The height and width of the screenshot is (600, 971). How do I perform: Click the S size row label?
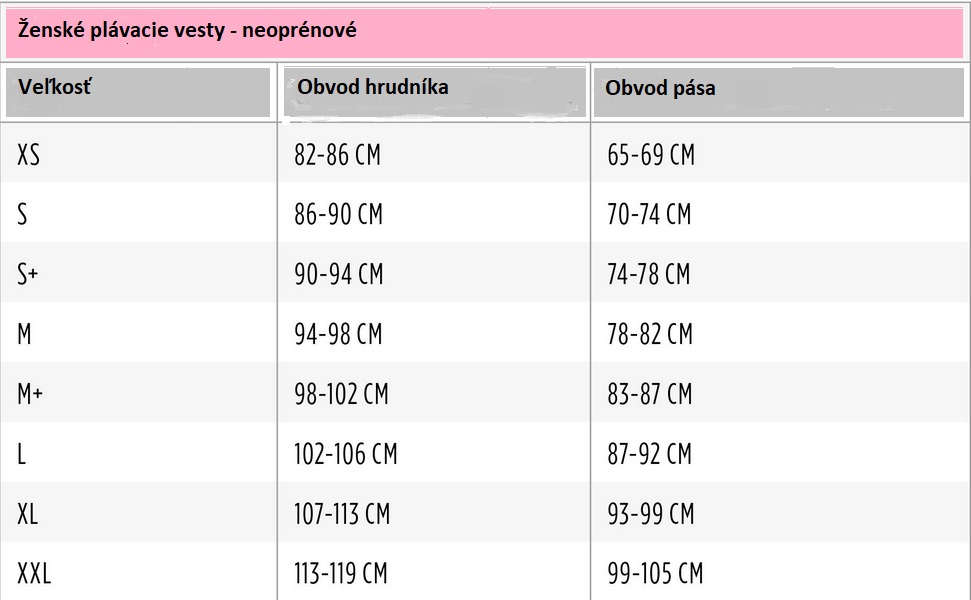click(22, 215)
